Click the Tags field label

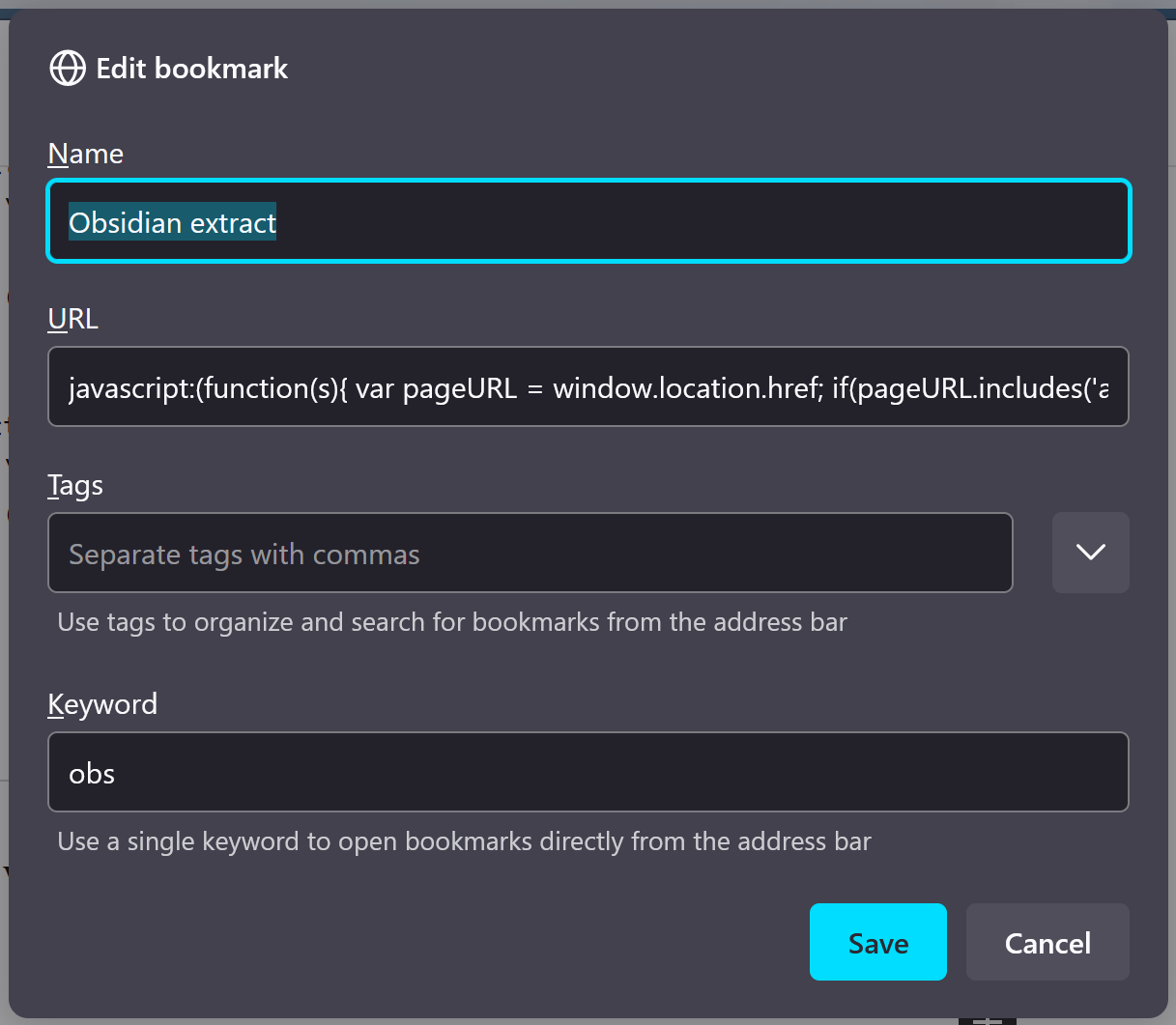click(75, 485)
